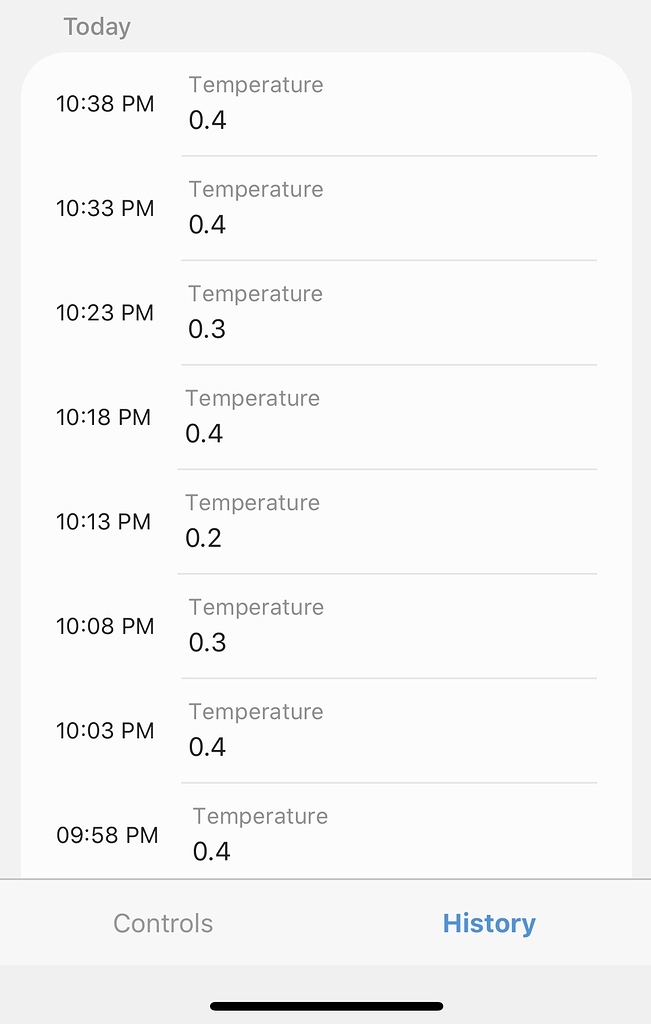
Task: Tap the Temperature label on the first row
Action: (x=256, y=85)
